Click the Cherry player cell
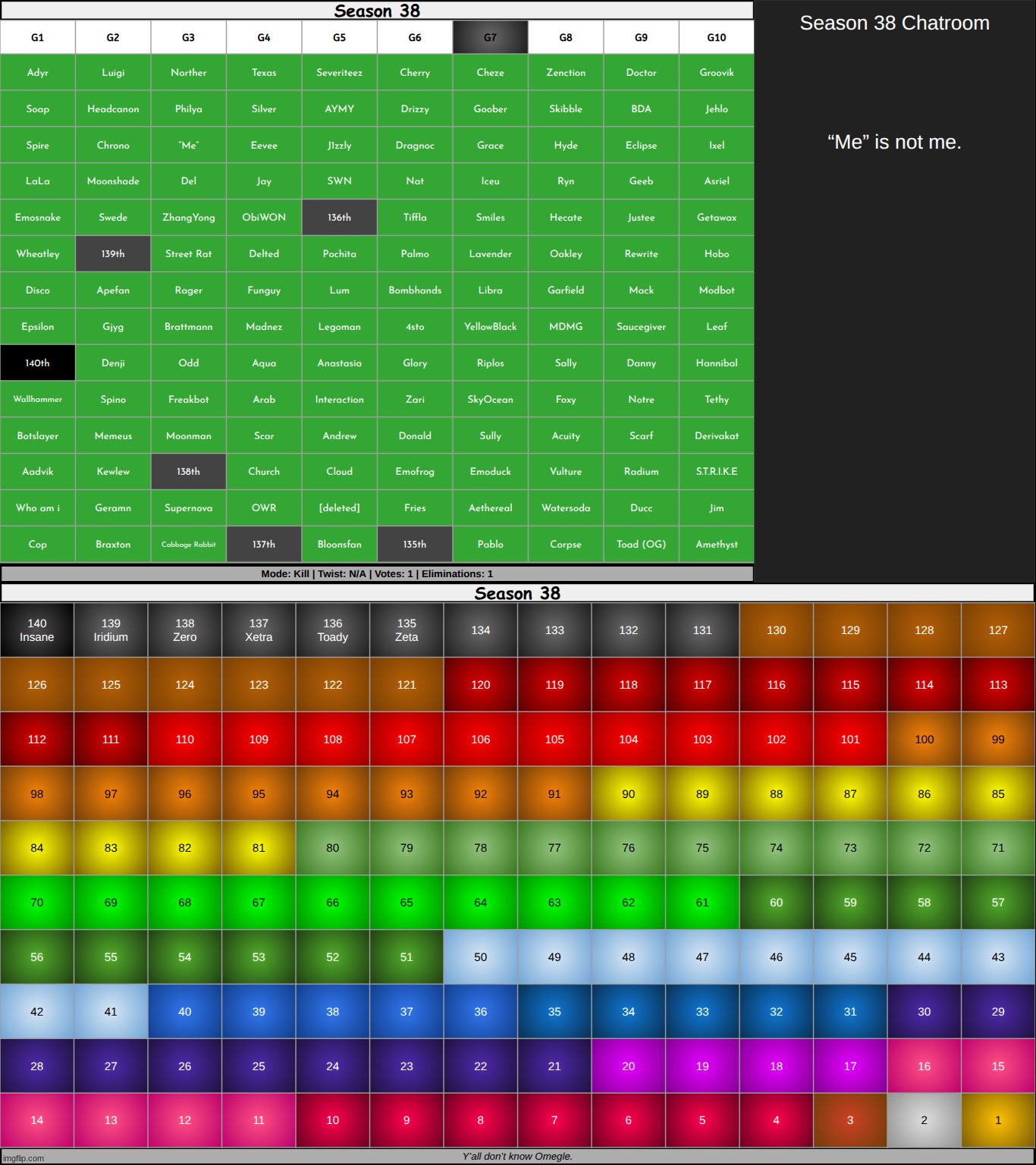The height and width of the screenshot is (1165, 1036). [x=415, y=73]
